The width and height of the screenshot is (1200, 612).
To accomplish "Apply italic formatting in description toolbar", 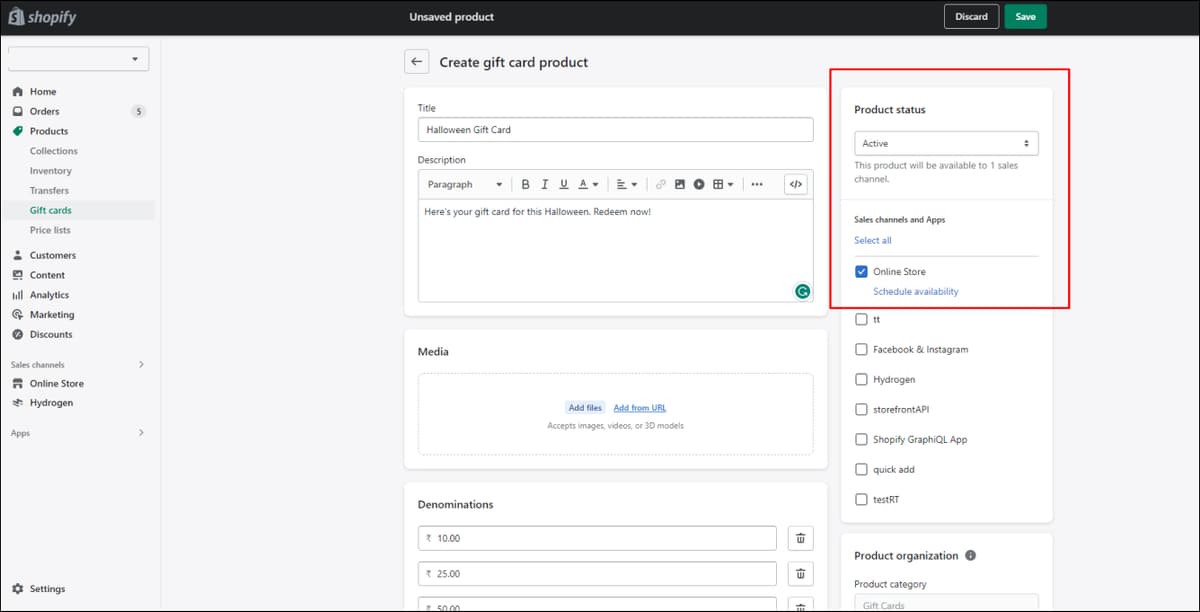I will pyautogui.click(x=545, y=184).
